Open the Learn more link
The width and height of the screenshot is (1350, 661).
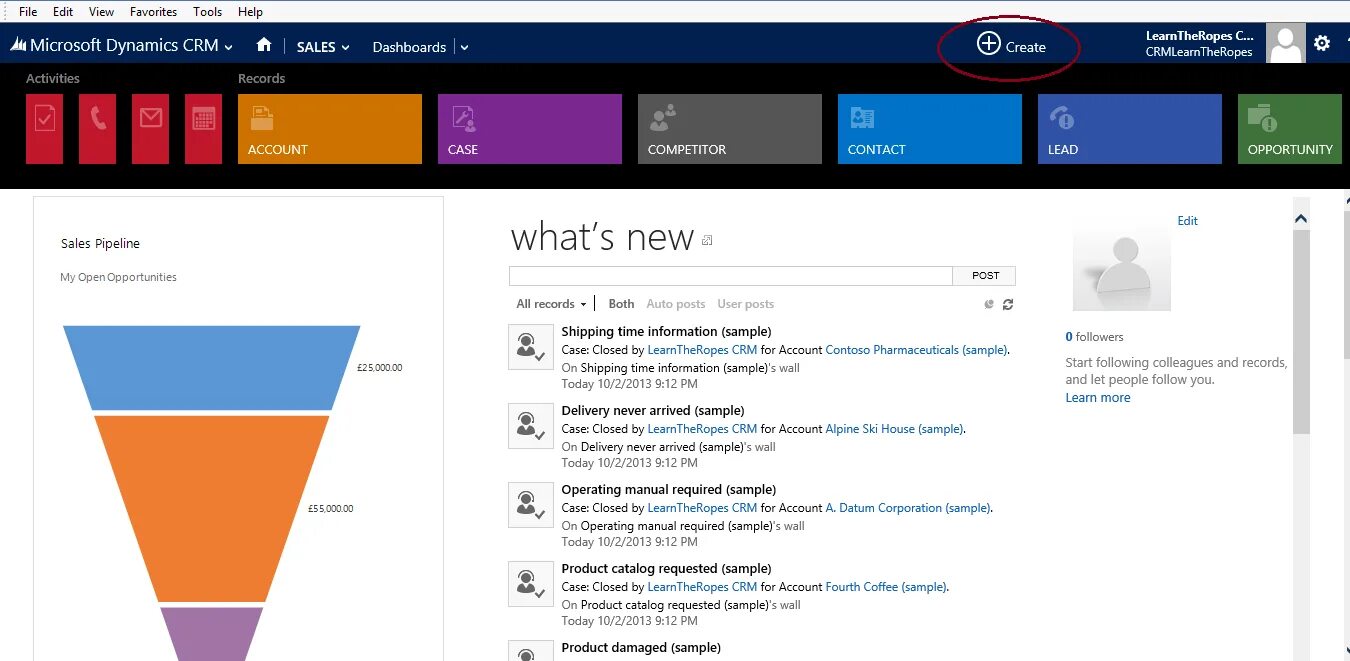(x=1098, y=398)
